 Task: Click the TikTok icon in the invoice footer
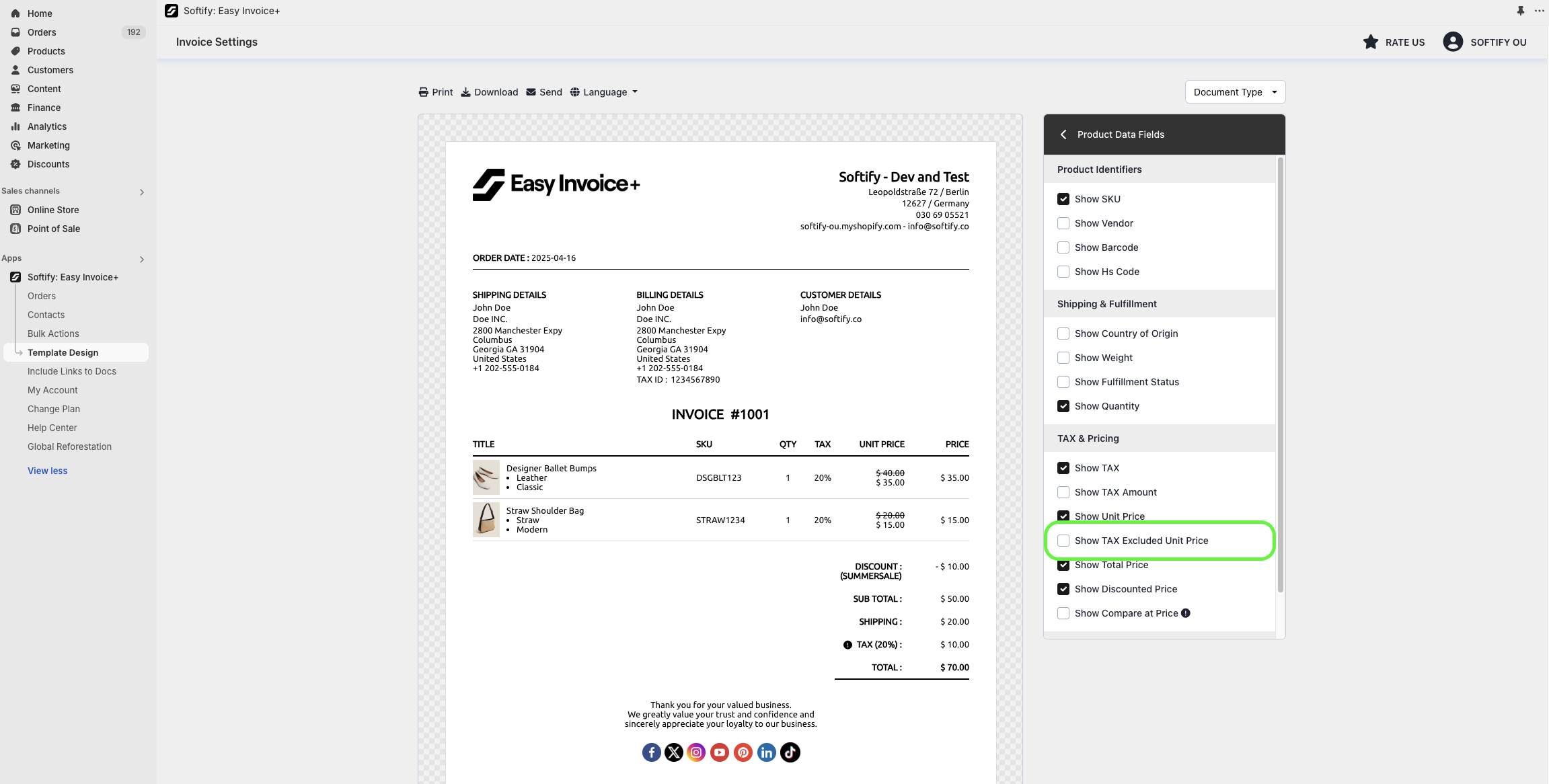click(790, 752)
